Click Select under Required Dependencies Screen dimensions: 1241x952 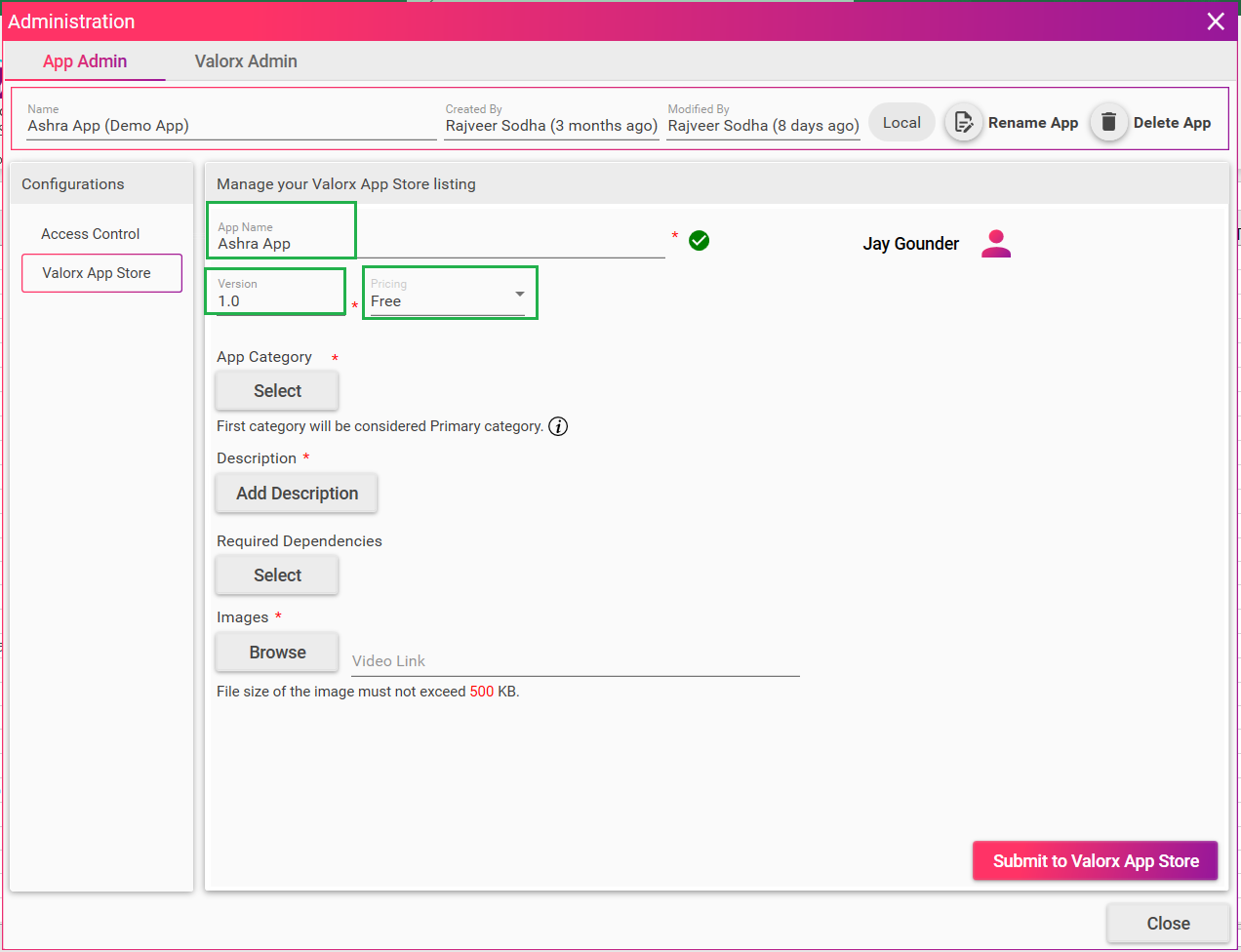(277, 575)
